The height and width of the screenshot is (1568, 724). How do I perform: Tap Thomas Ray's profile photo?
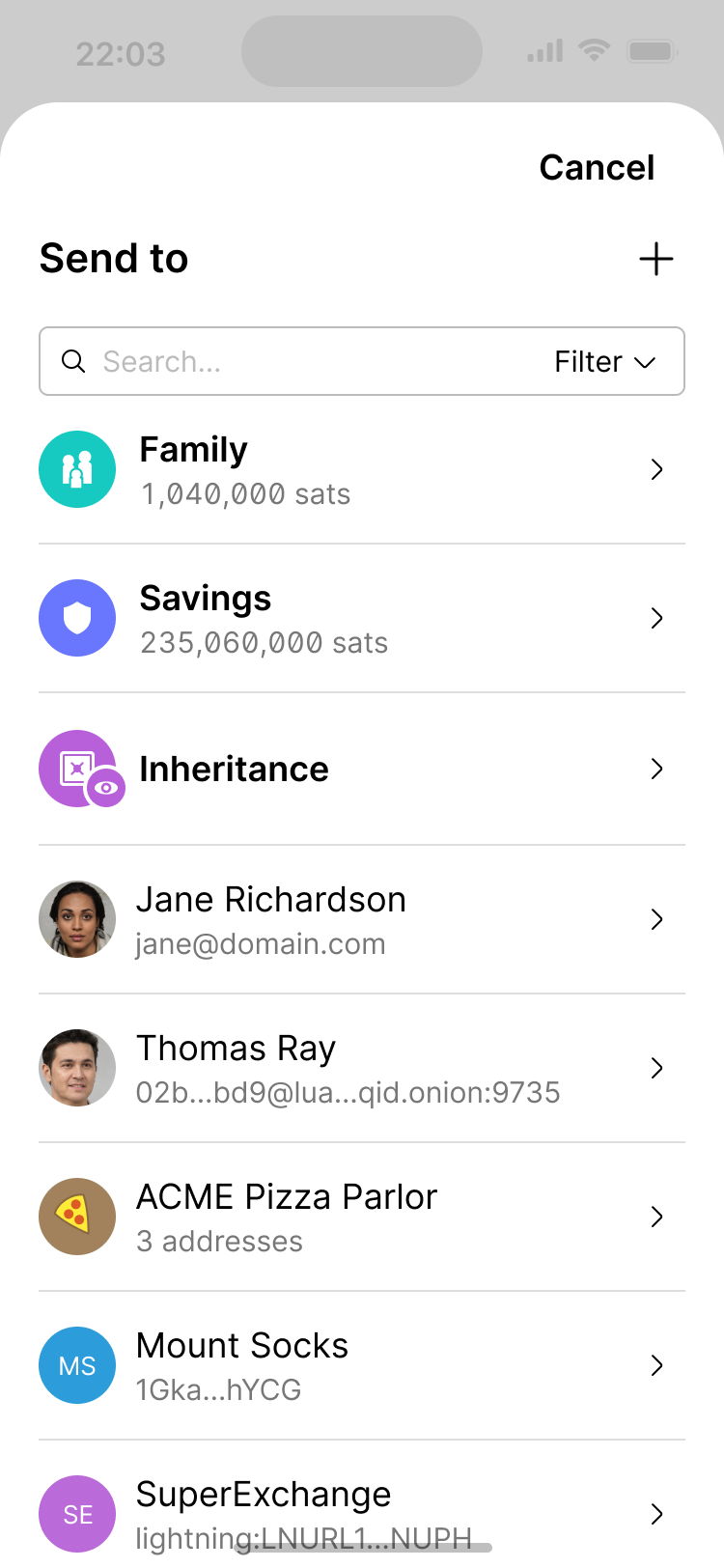click(77, 1068)
